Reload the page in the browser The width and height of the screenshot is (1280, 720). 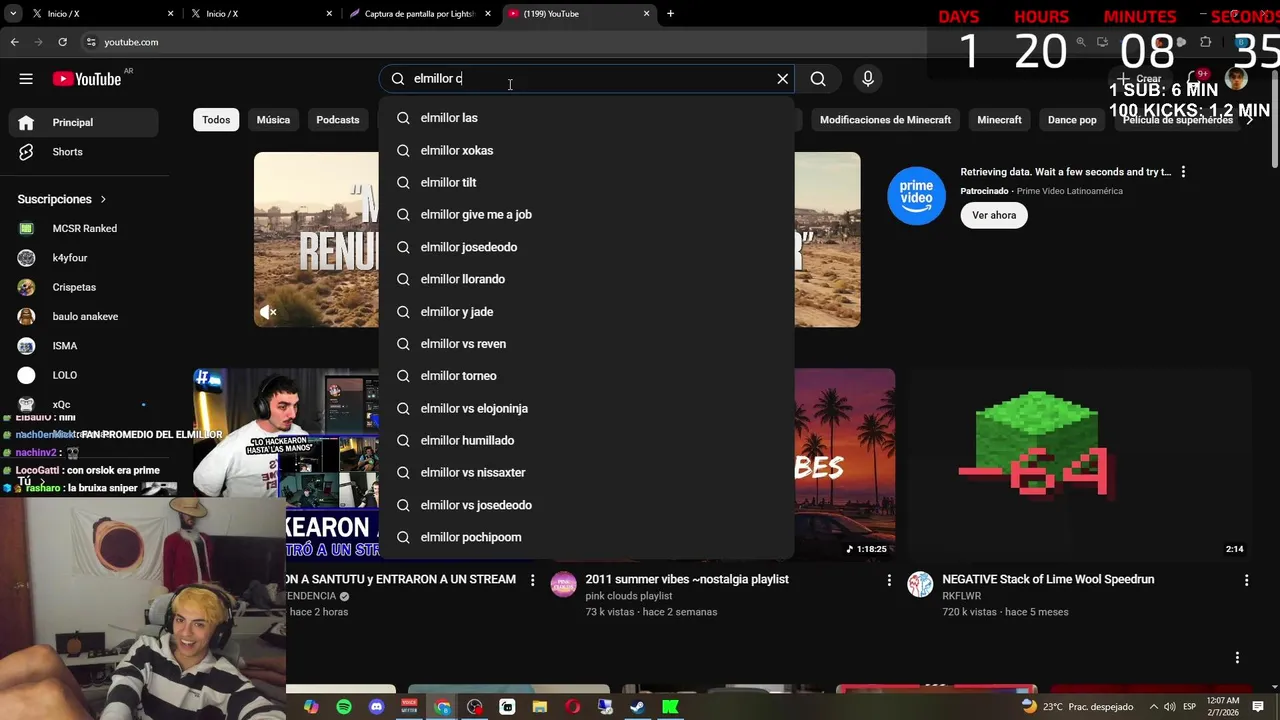coord(62,42)
